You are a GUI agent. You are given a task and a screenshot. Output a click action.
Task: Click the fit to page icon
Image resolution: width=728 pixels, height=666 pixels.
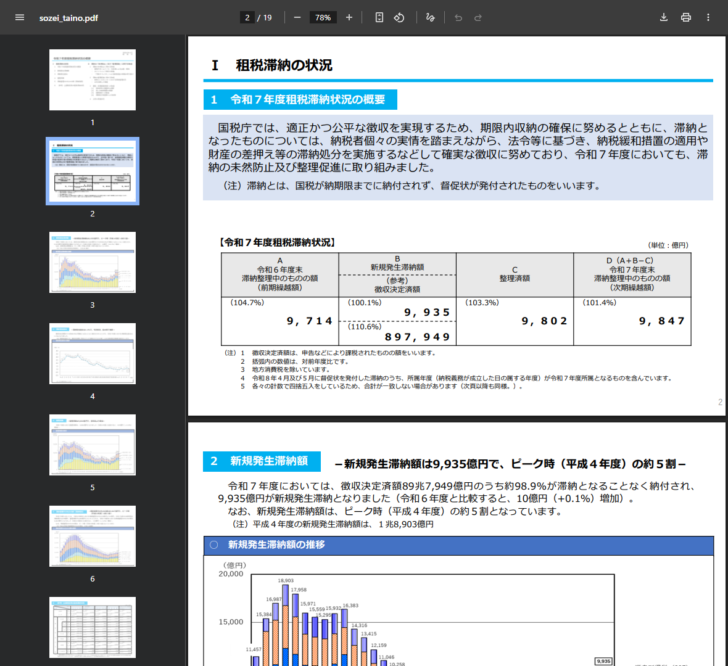tap(379, 18)
